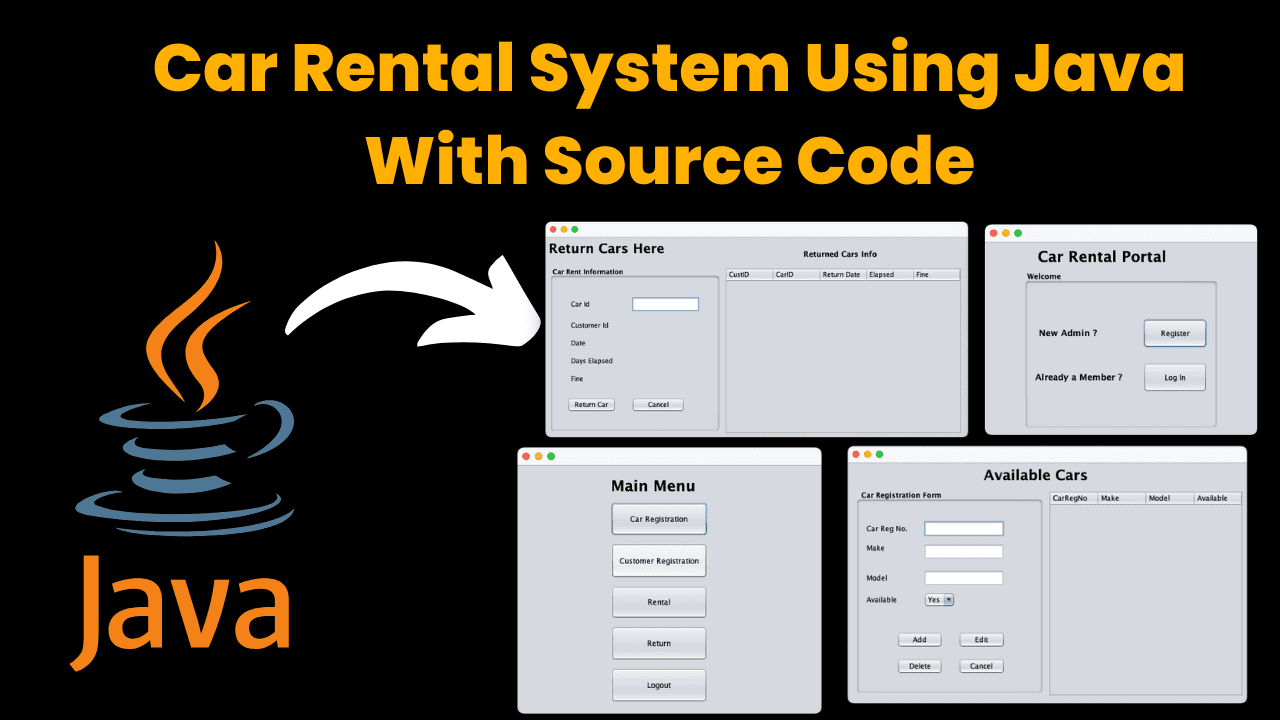Minimize the Return Cars window
This screenshot has height=720, width=1280.
click(564, 229)
